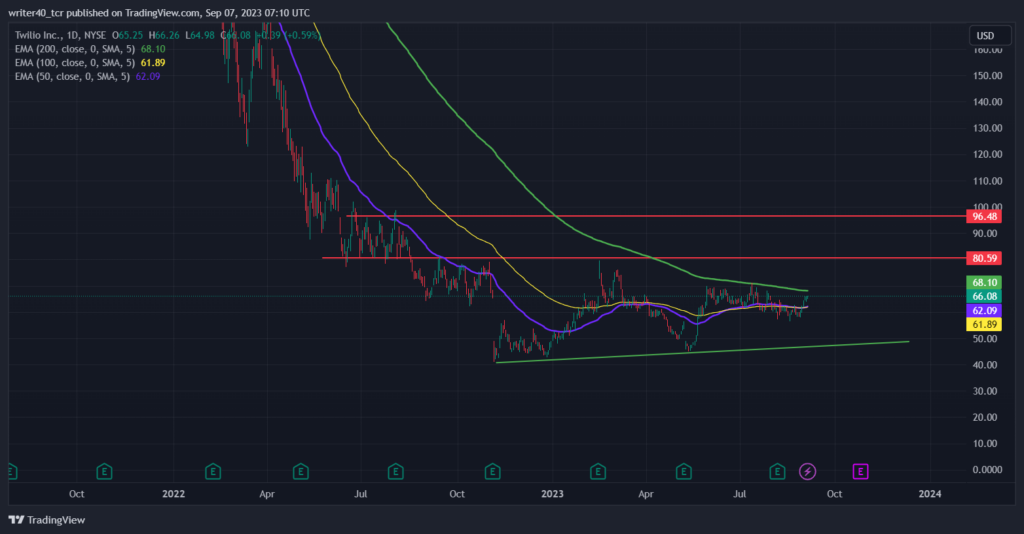1024x534 pixels.
Task: Click the open value O65.25 in legend
Action: click(x=128, y=35)
